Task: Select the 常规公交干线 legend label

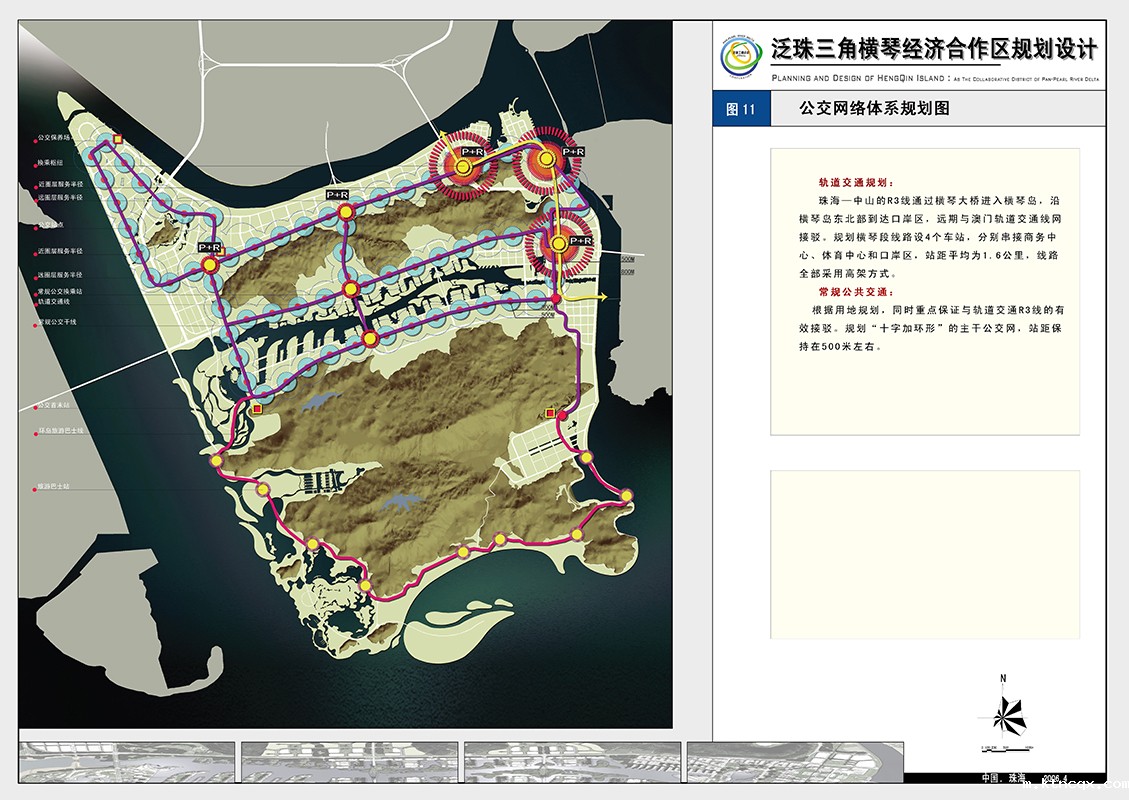Action: tap(58, 322)
